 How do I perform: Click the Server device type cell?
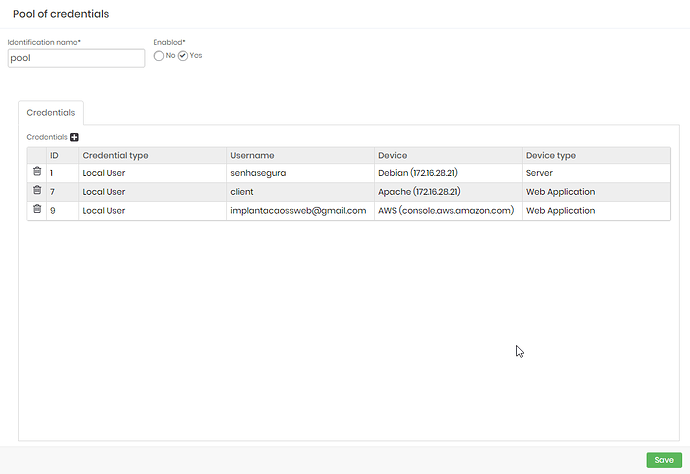[x=596, y=173]
